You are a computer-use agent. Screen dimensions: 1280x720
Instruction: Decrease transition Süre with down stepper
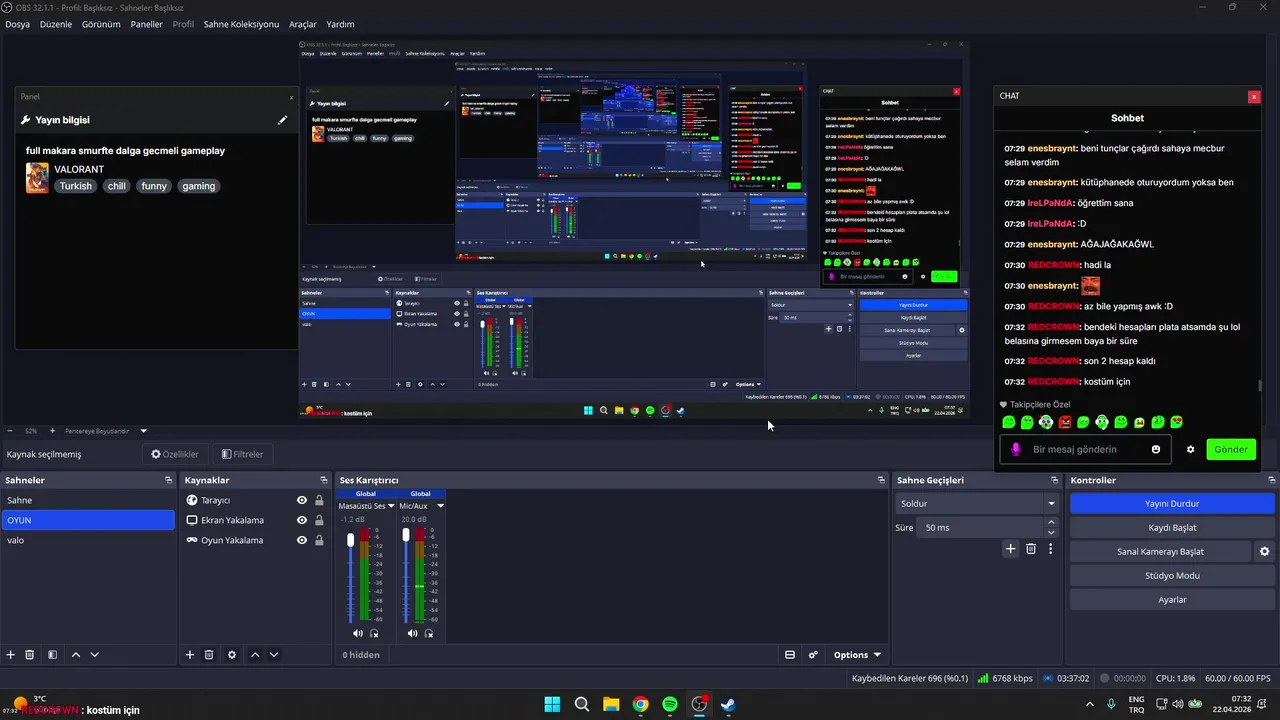coord(1051,532)
